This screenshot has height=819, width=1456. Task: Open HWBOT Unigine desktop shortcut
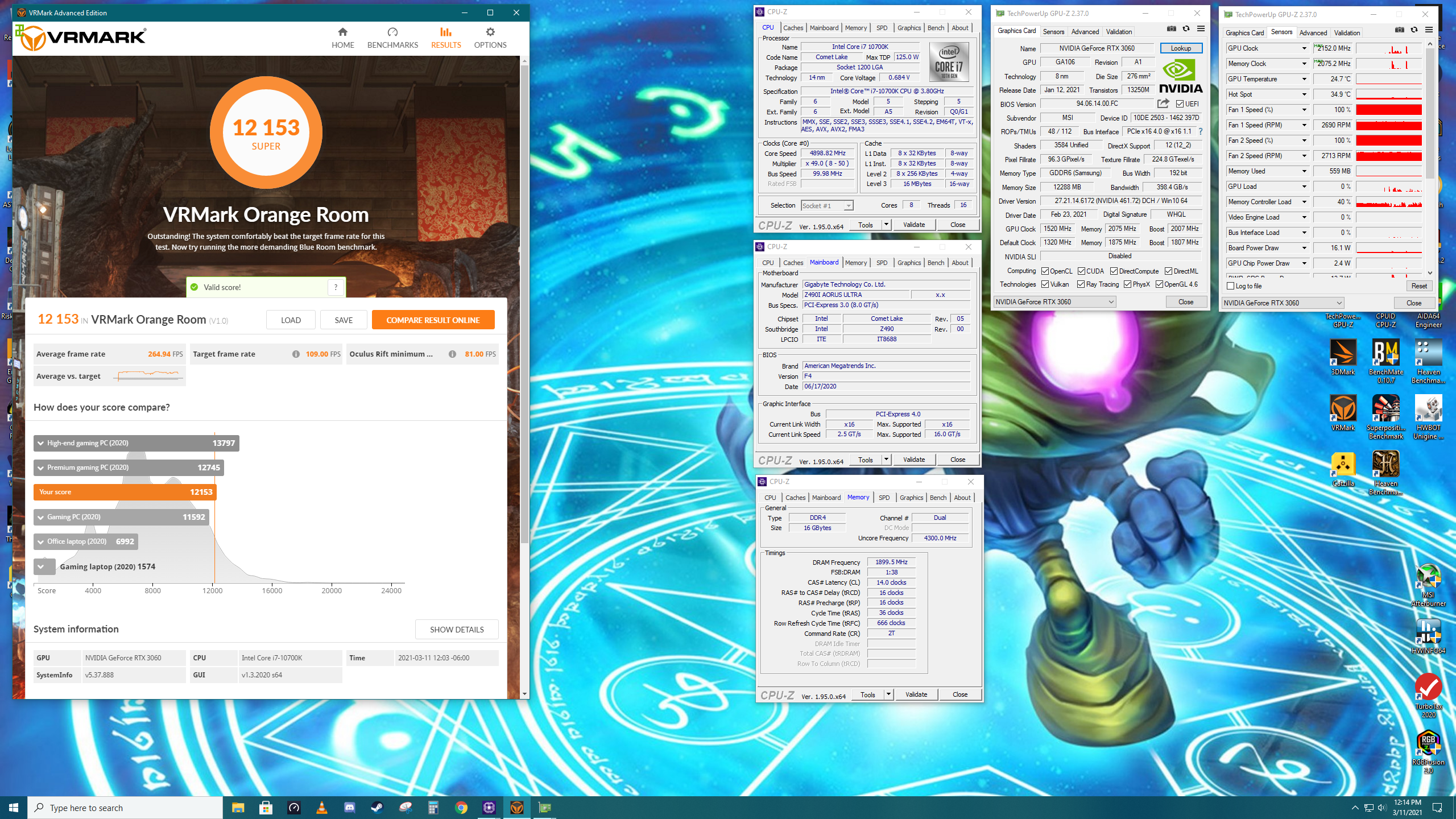tap(1428, 417)
